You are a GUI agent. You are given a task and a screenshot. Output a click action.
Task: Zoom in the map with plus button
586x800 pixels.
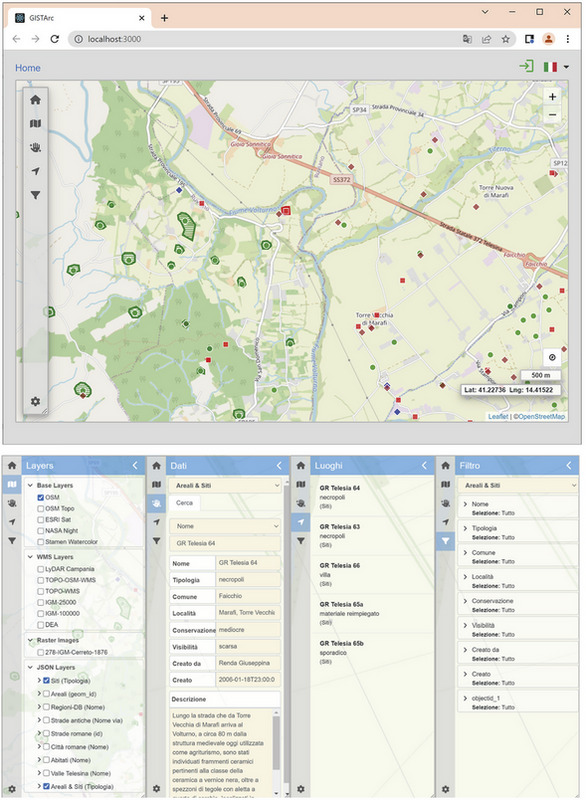pyautogui.click(x=552, y=97)
